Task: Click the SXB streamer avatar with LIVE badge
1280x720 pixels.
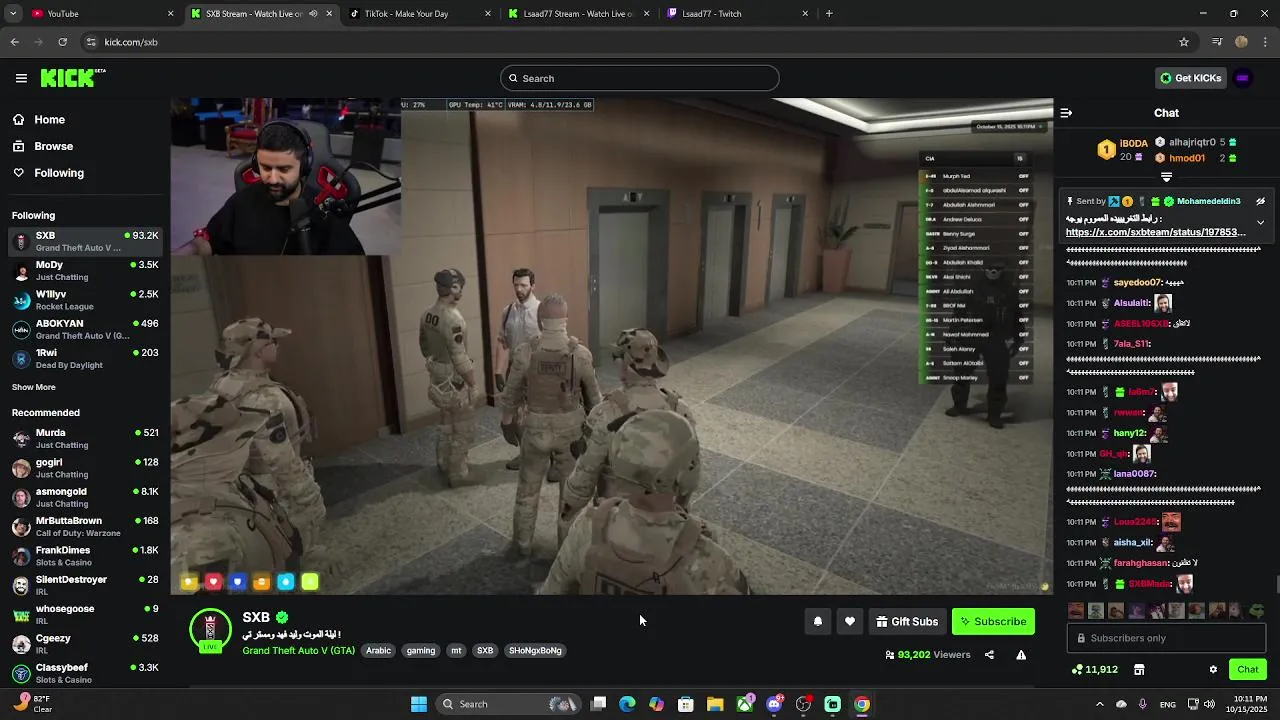Action: coord(210,630)
